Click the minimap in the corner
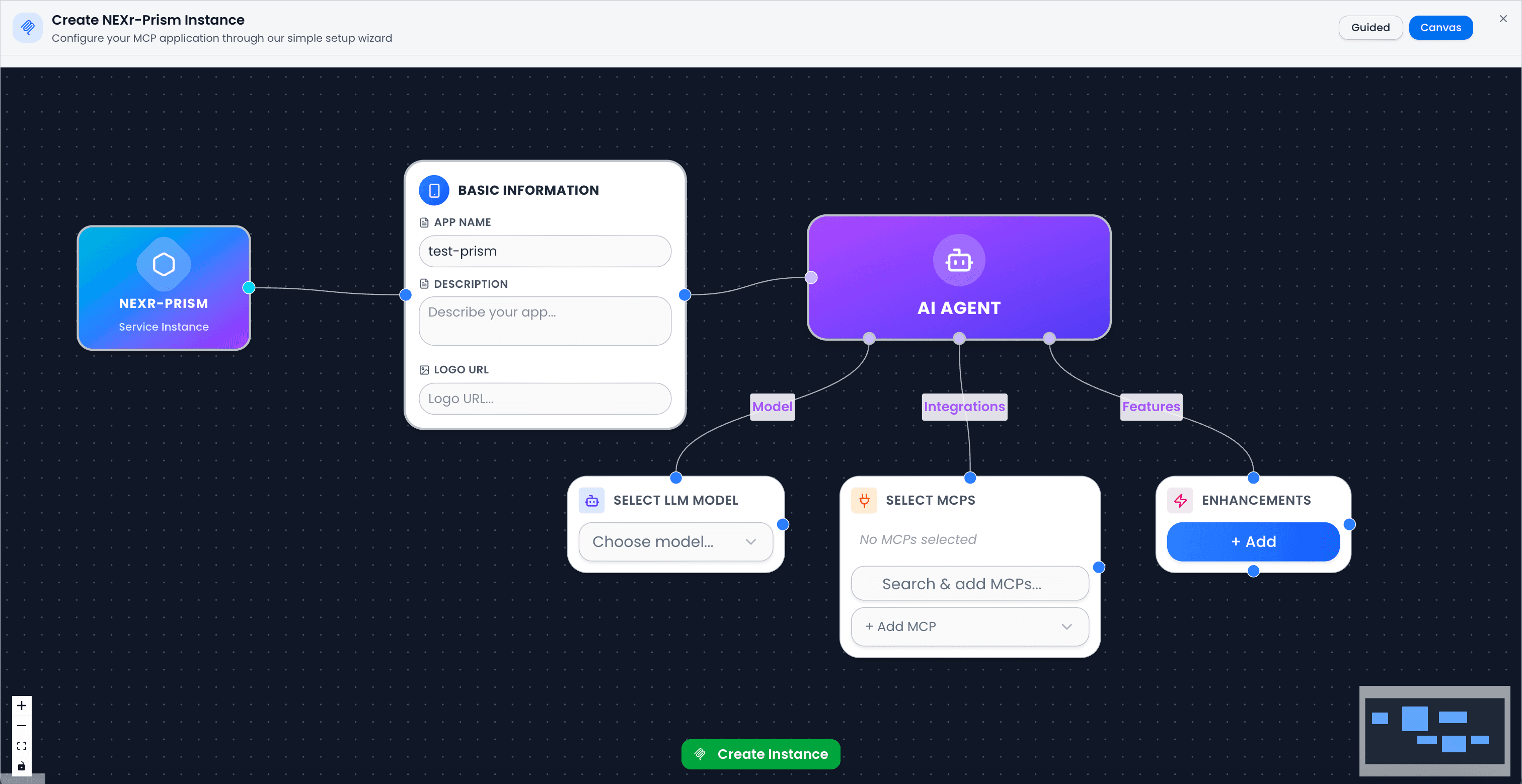The height and width of the screenshot is (784, 1522). [1434, 731]
